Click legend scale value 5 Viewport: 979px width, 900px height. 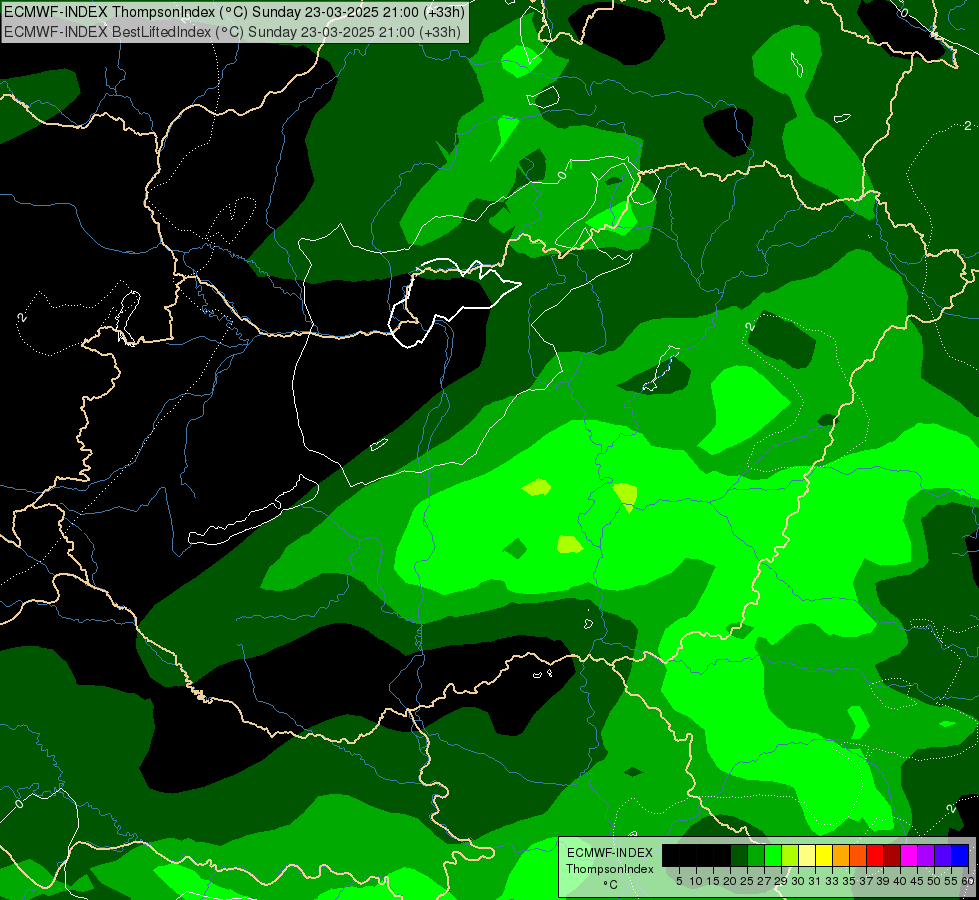(679, 881)
